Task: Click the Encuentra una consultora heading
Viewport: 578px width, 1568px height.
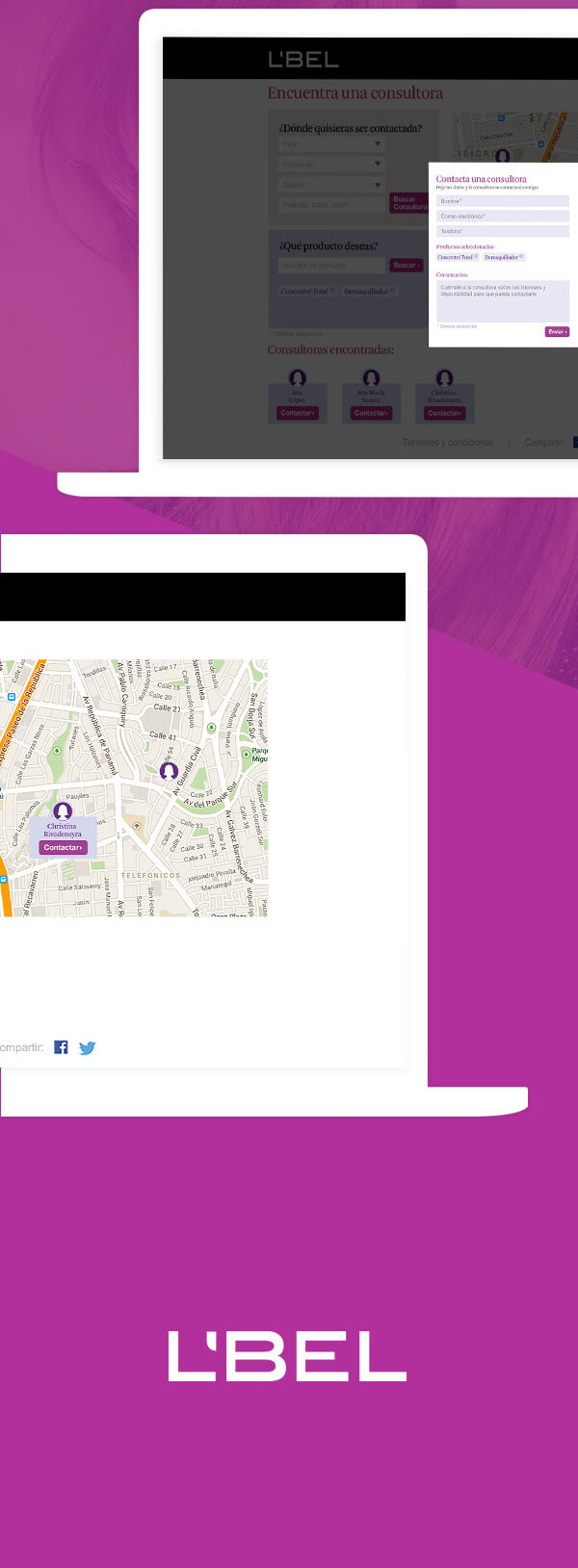Action: point(355,93)
